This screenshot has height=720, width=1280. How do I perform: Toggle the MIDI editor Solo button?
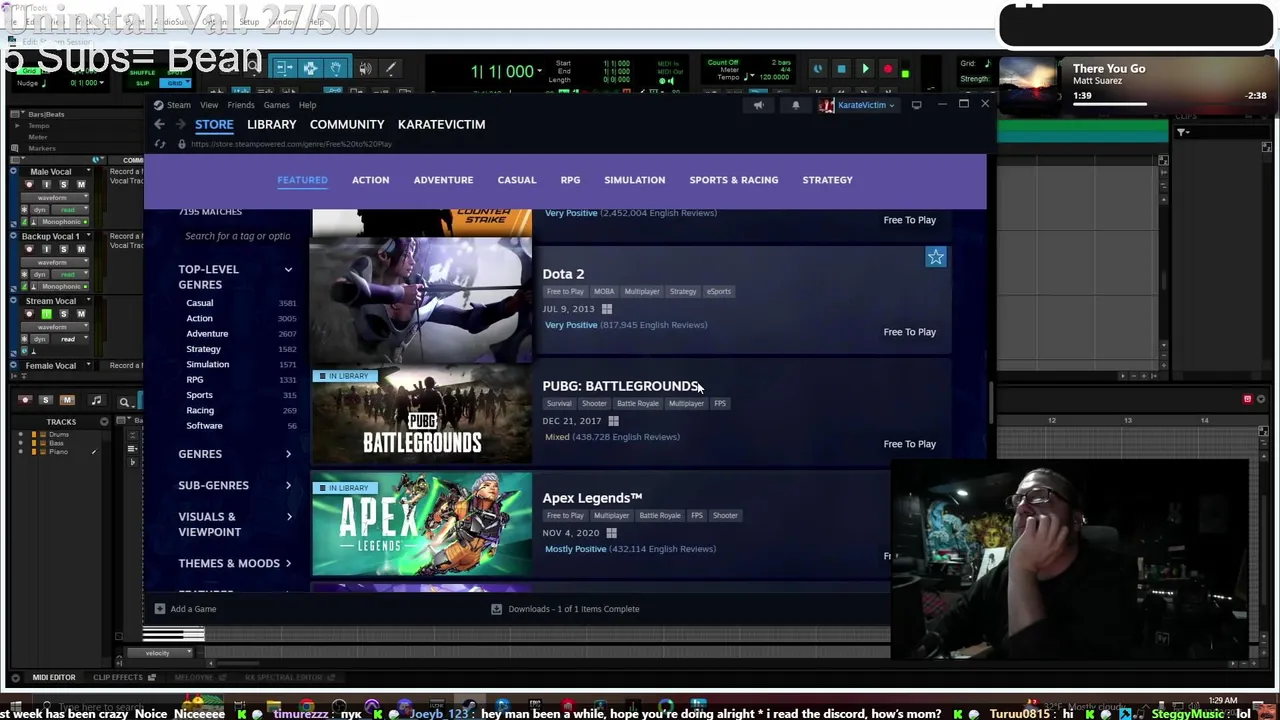(x=45, y=401)
